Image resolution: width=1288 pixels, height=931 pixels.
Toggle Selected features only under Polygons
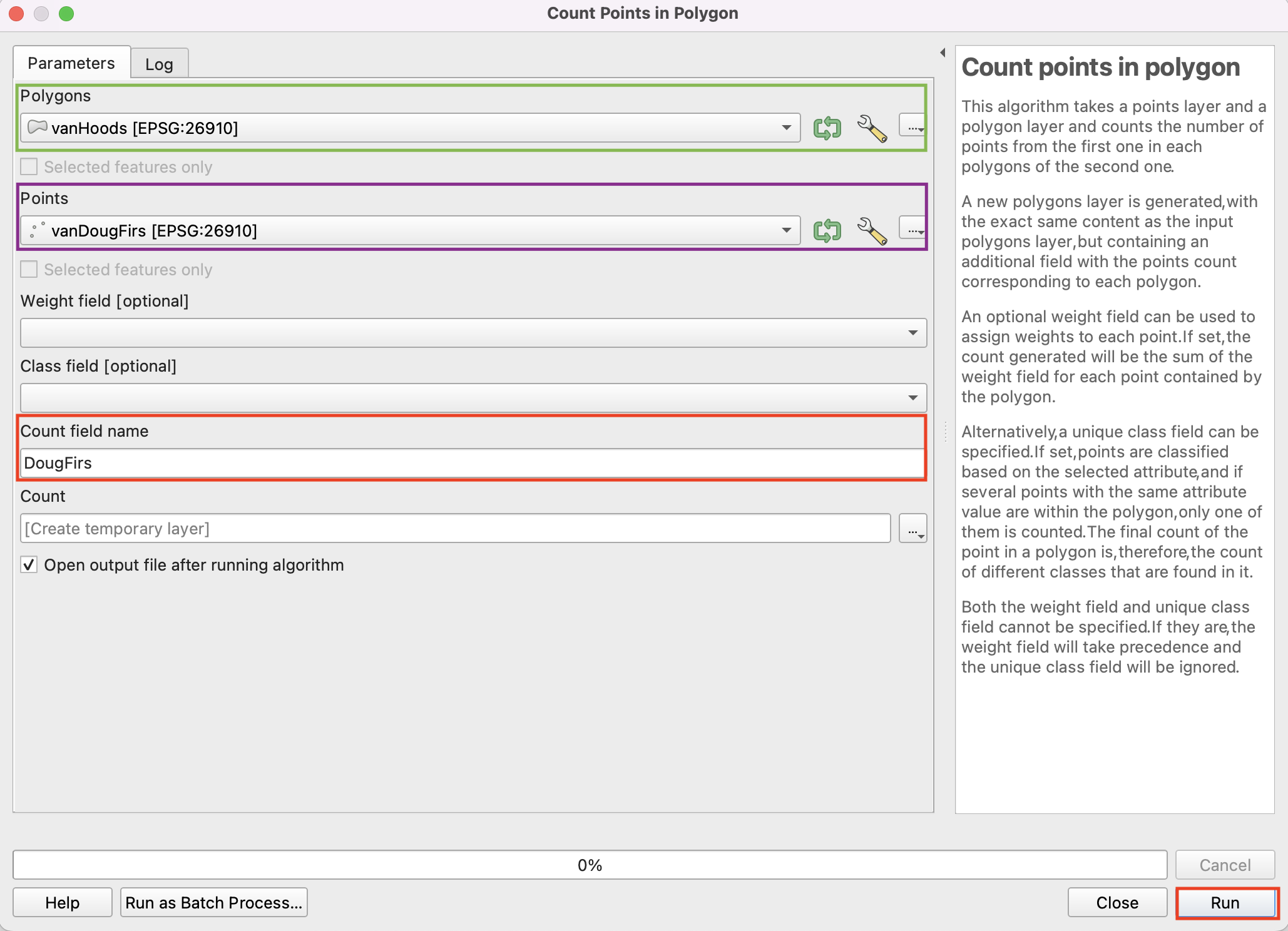coord(29,167)
